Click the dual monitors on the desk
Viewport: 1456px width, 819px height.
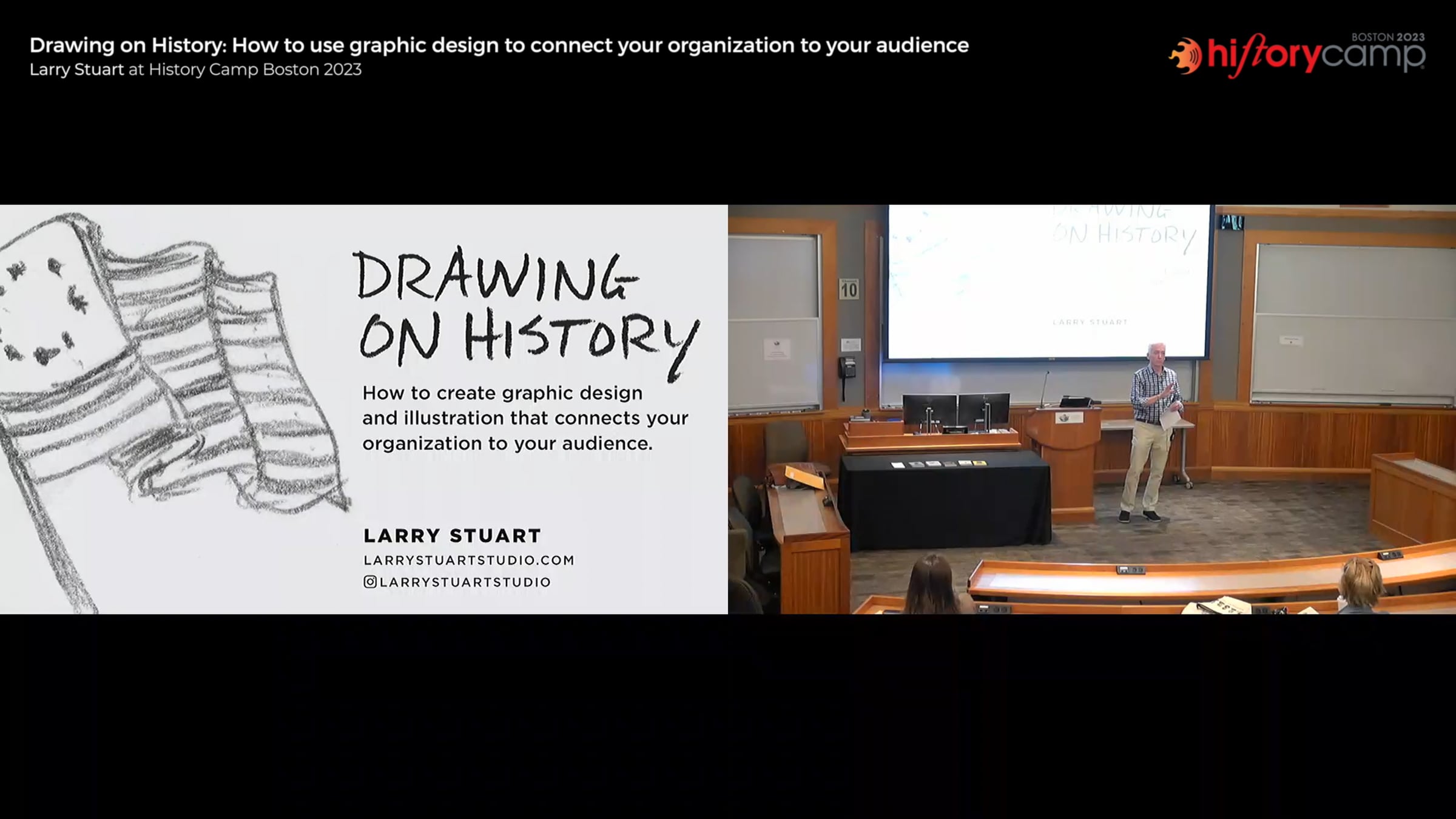point(955,410)
